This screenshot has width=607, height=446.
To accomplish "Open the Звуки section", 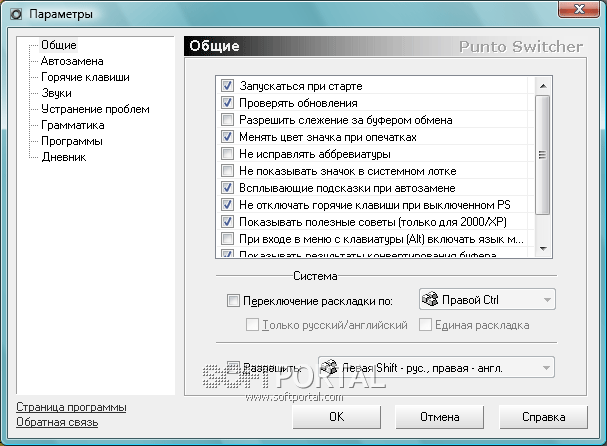I will pos(57,93).
